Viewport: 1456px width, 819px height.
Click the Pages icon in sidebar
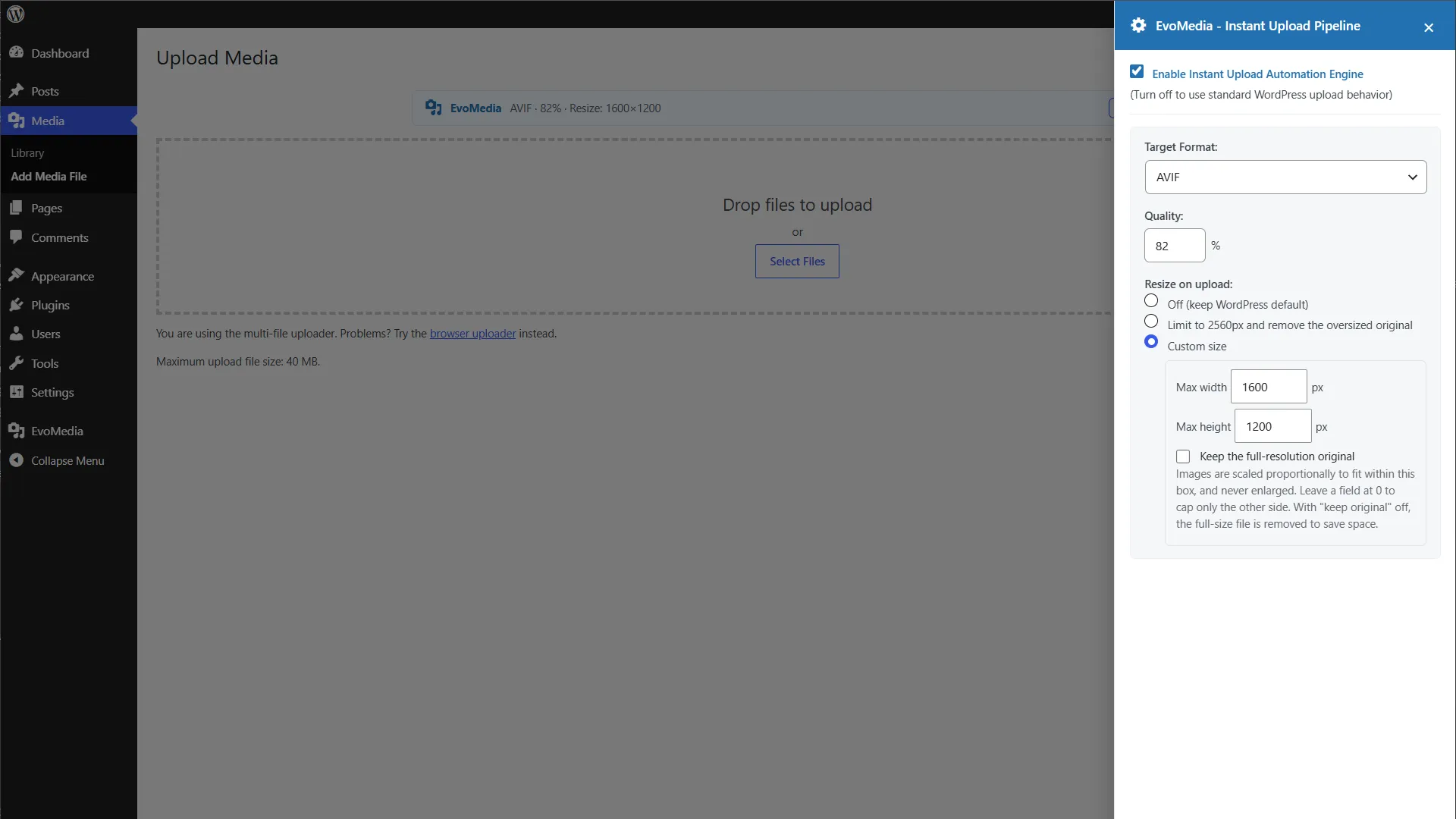(x=16, y=207)
